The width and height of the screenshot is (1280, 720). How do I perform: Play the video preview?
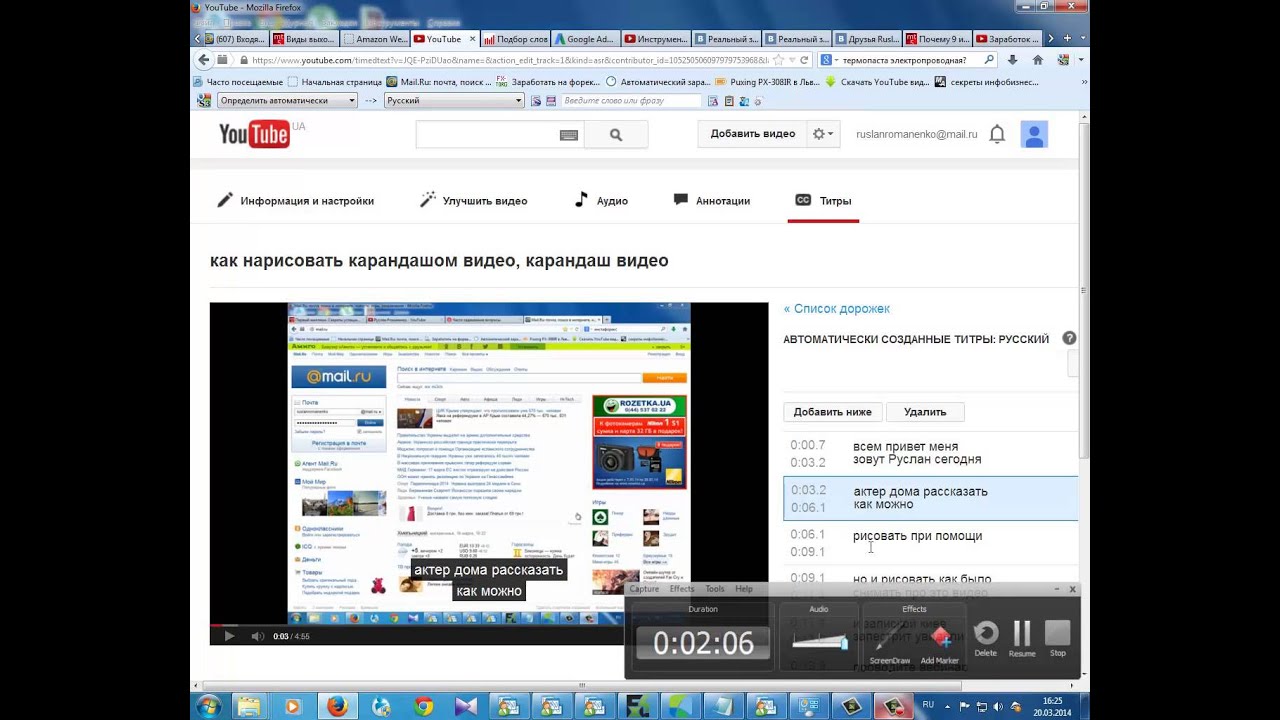tap(229, 636)
